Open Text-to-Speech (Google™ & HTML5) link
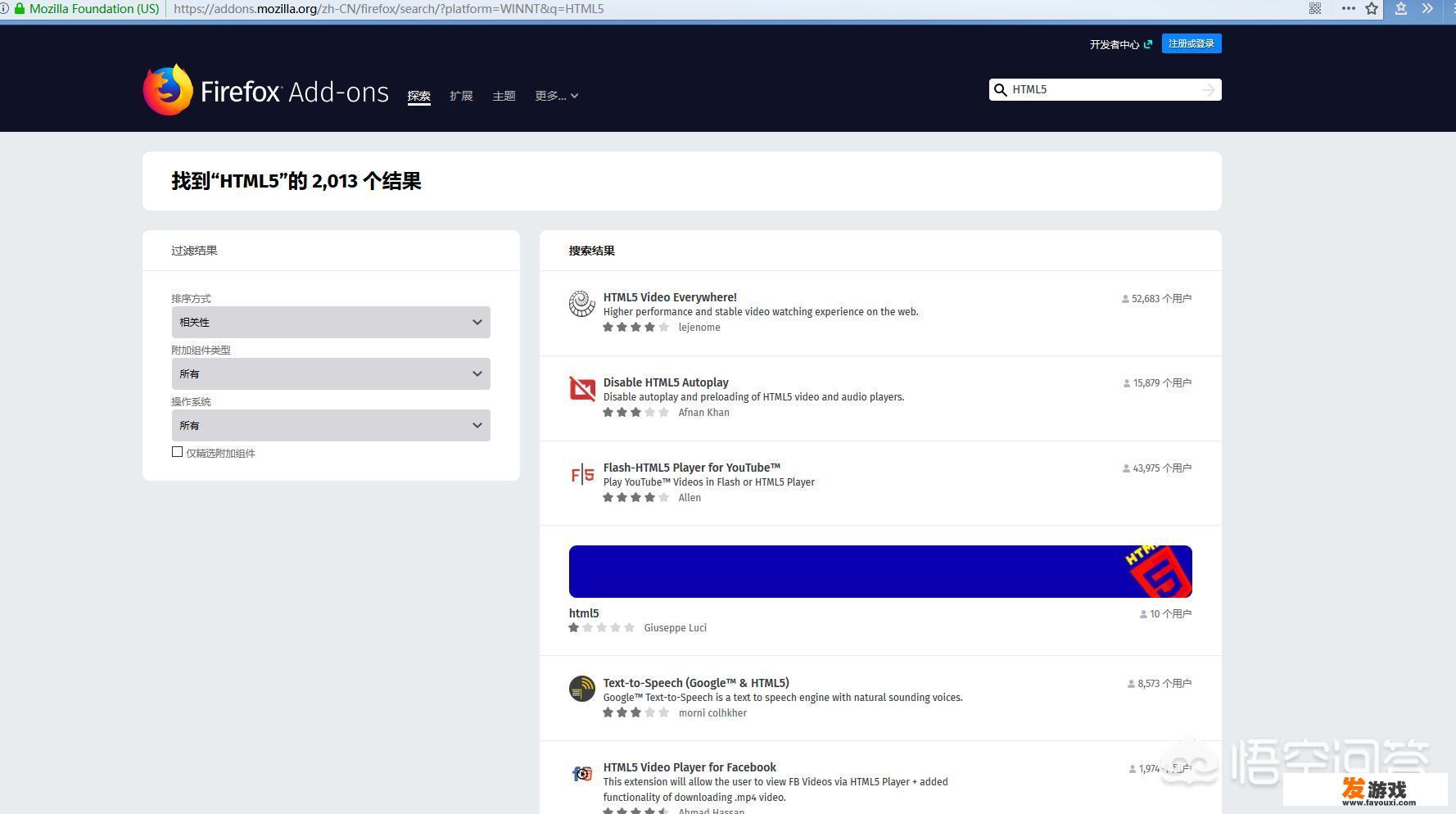 point(696,683)
